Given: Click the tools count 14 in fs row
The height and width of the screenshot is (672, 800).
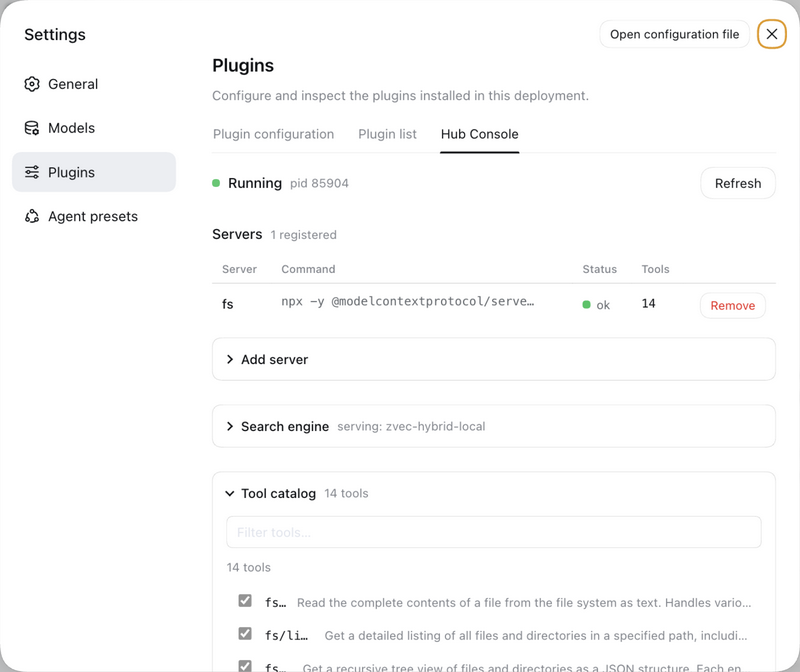Looking at the screenshot, I should click(648, 304).
